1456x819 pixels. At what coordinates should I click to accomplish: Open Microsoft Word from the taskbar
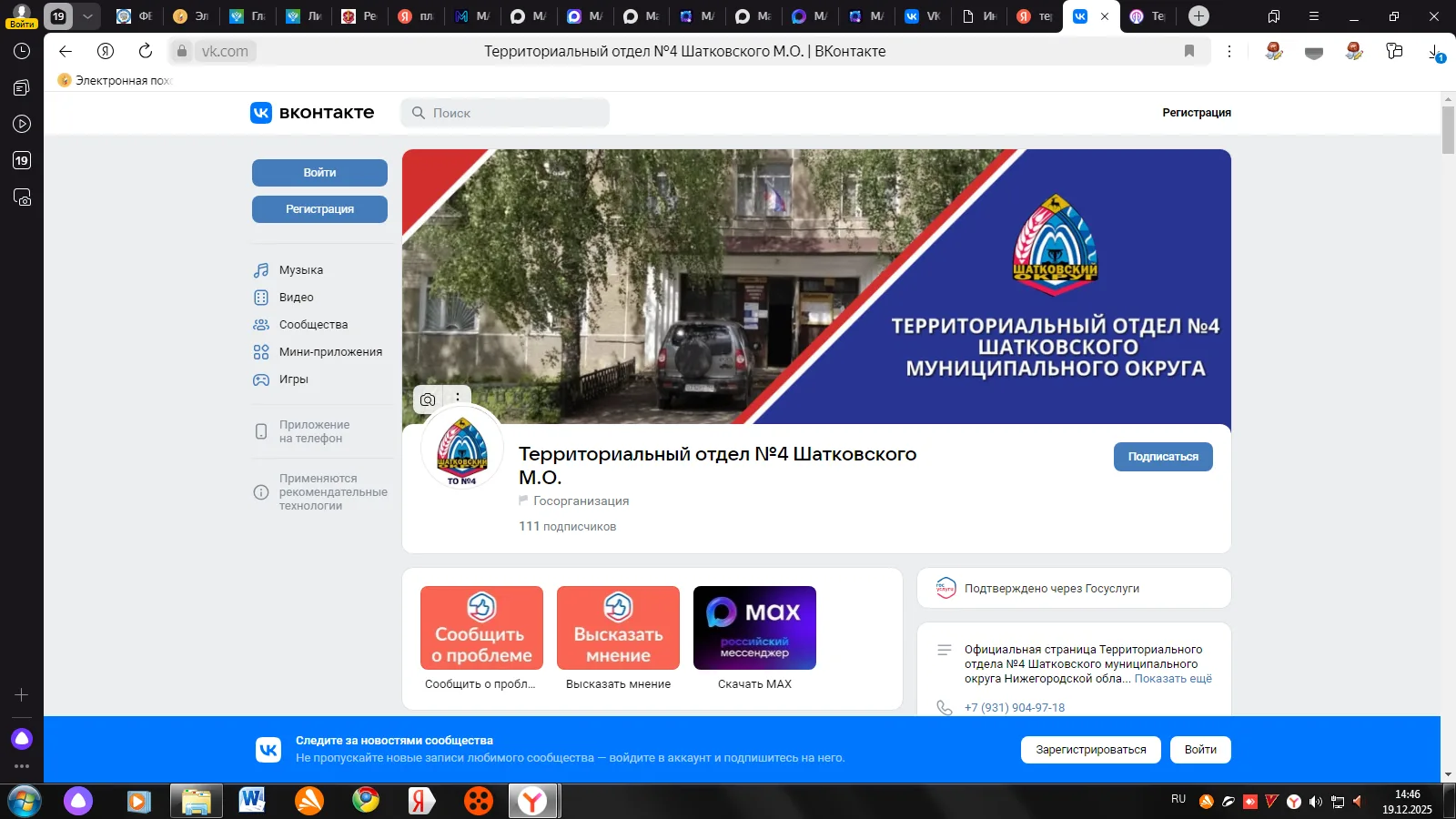coord(252,801)
